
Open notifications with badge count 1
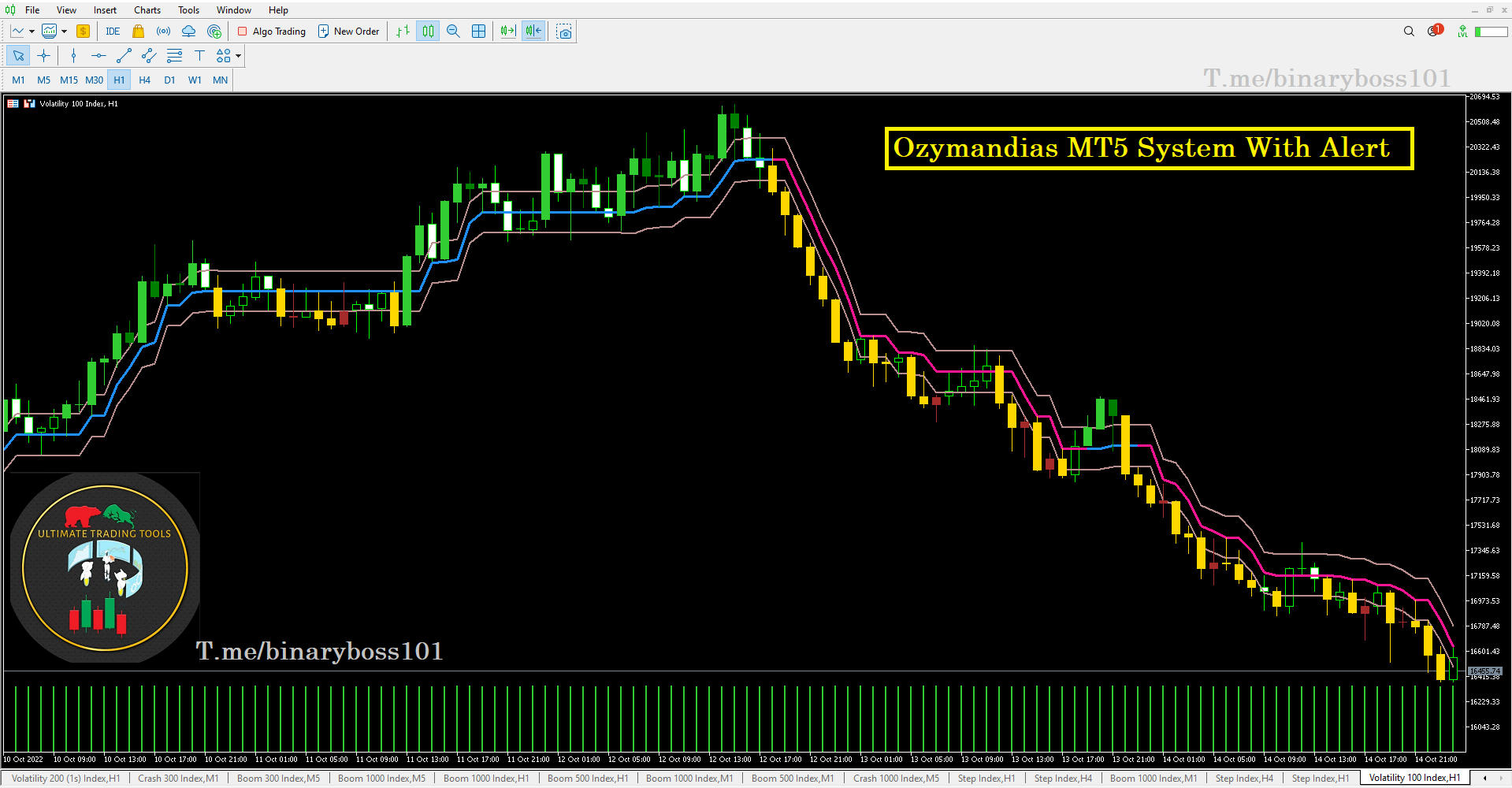tap(1434, 31)
